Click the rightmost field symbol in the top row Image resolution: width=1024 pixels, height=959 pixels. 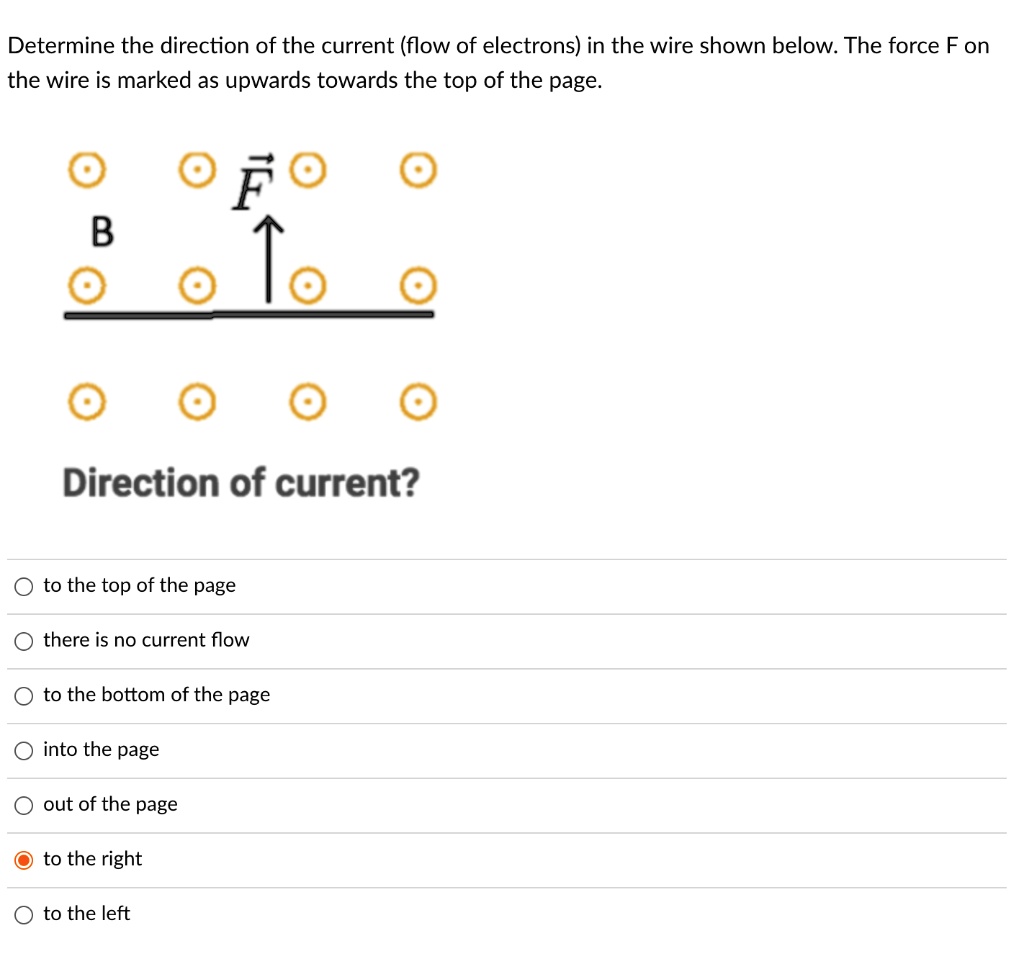tap(418, 170)
